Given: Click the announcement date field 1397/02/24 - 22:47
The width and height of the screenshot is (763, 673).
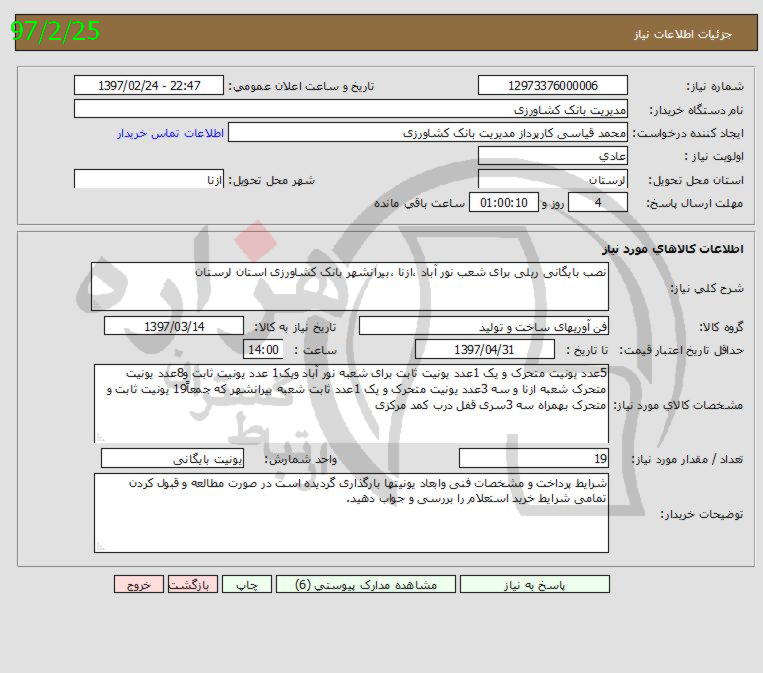Looking at the screenshot, I should click(x=150, y=86).
